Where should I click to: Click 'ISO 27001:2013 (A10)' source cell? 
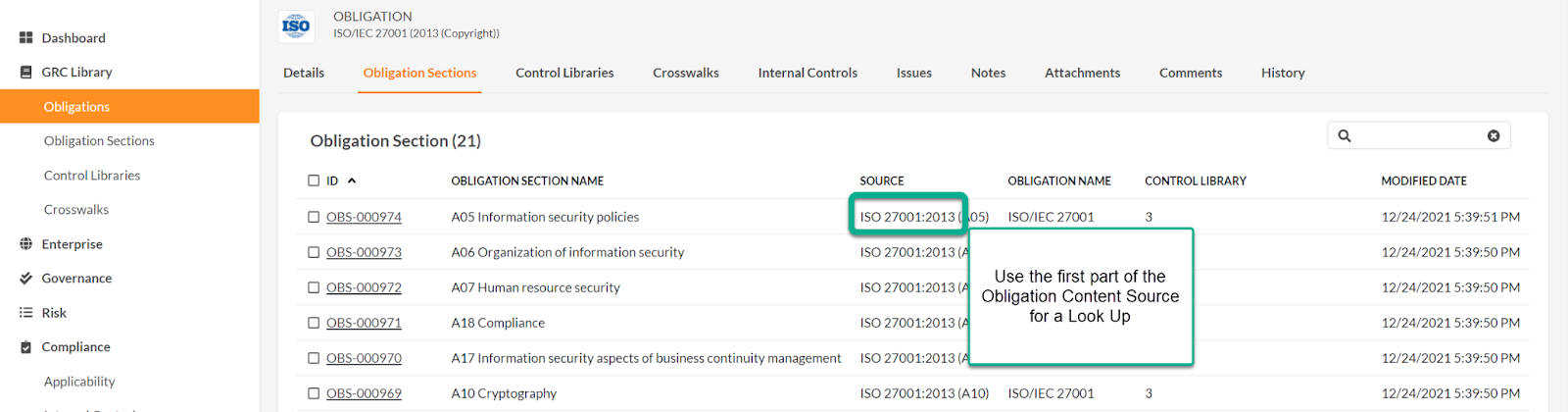click(924, 393)
